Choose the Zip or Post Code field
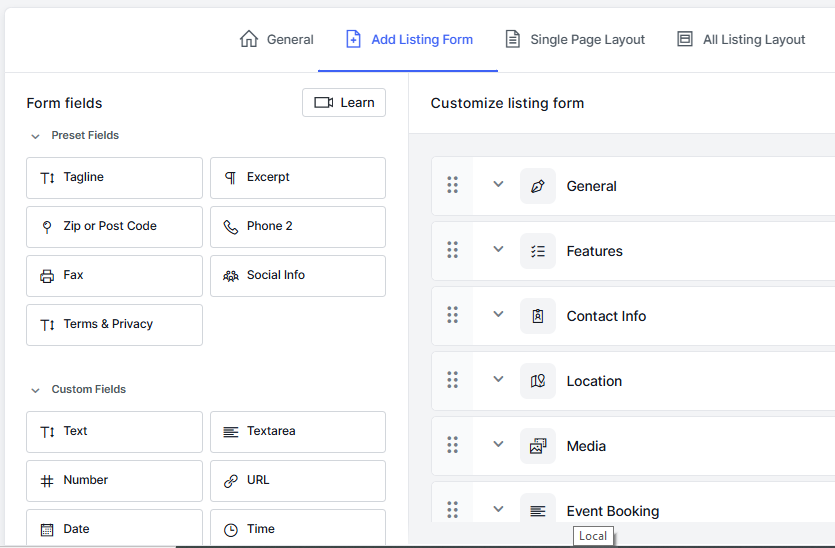835x548 pixels. (114, 227)
